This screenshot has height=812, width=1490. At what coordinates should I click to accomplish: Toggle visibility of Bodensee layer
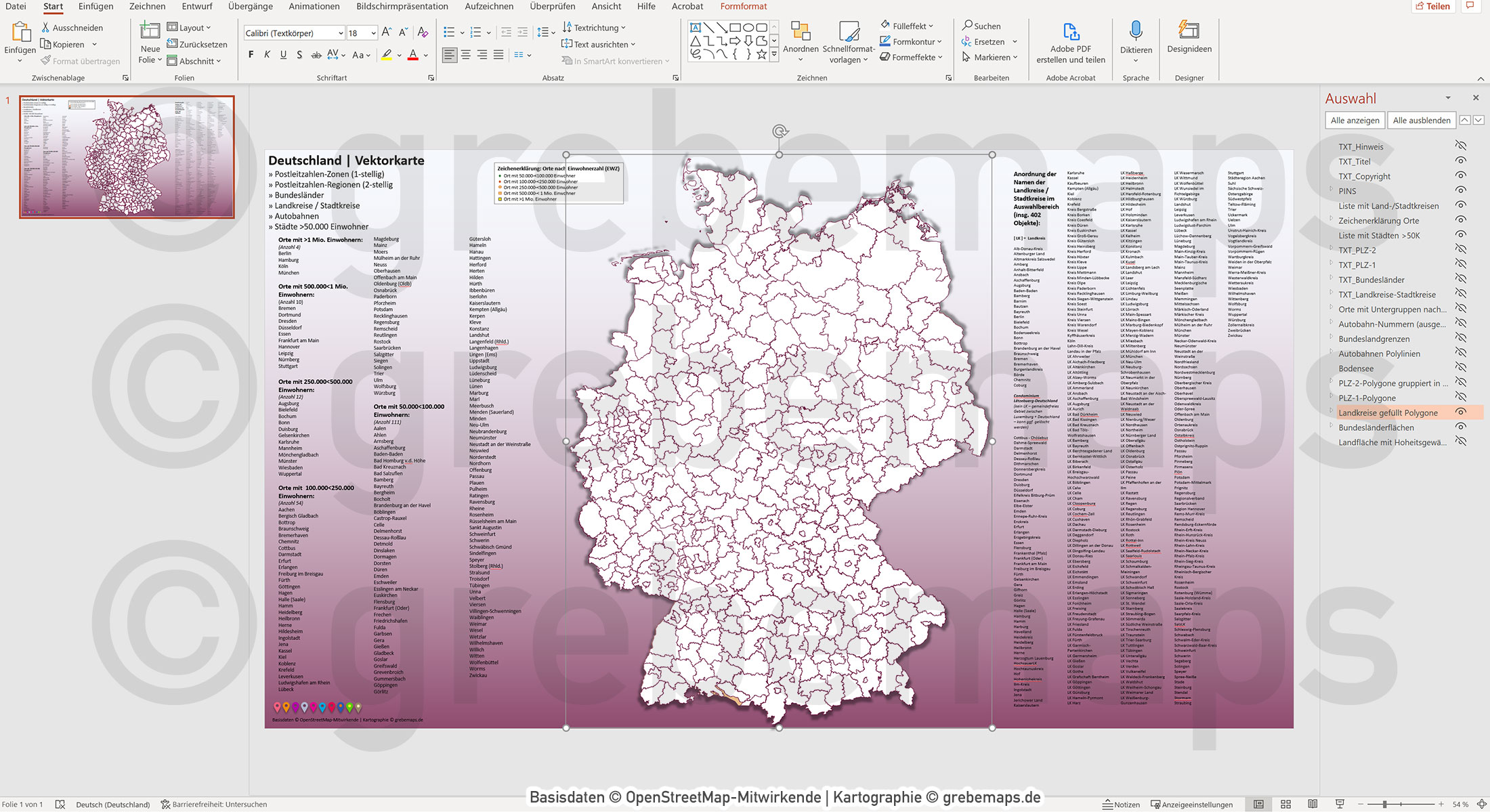pos(1460,368)
